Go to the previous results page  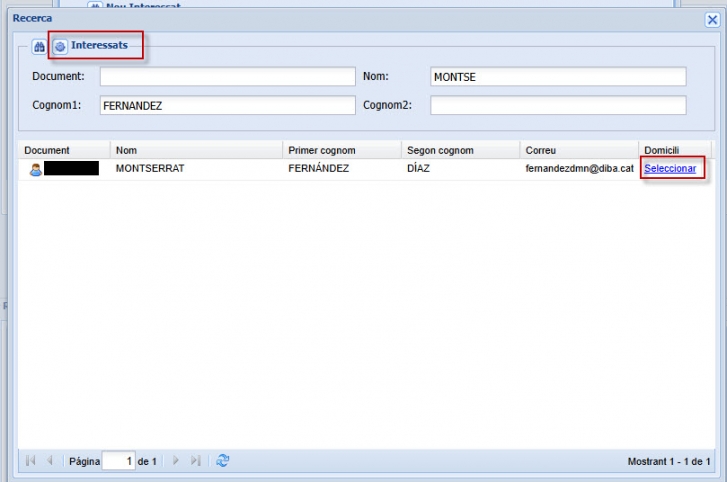click(x=49, y=460)
